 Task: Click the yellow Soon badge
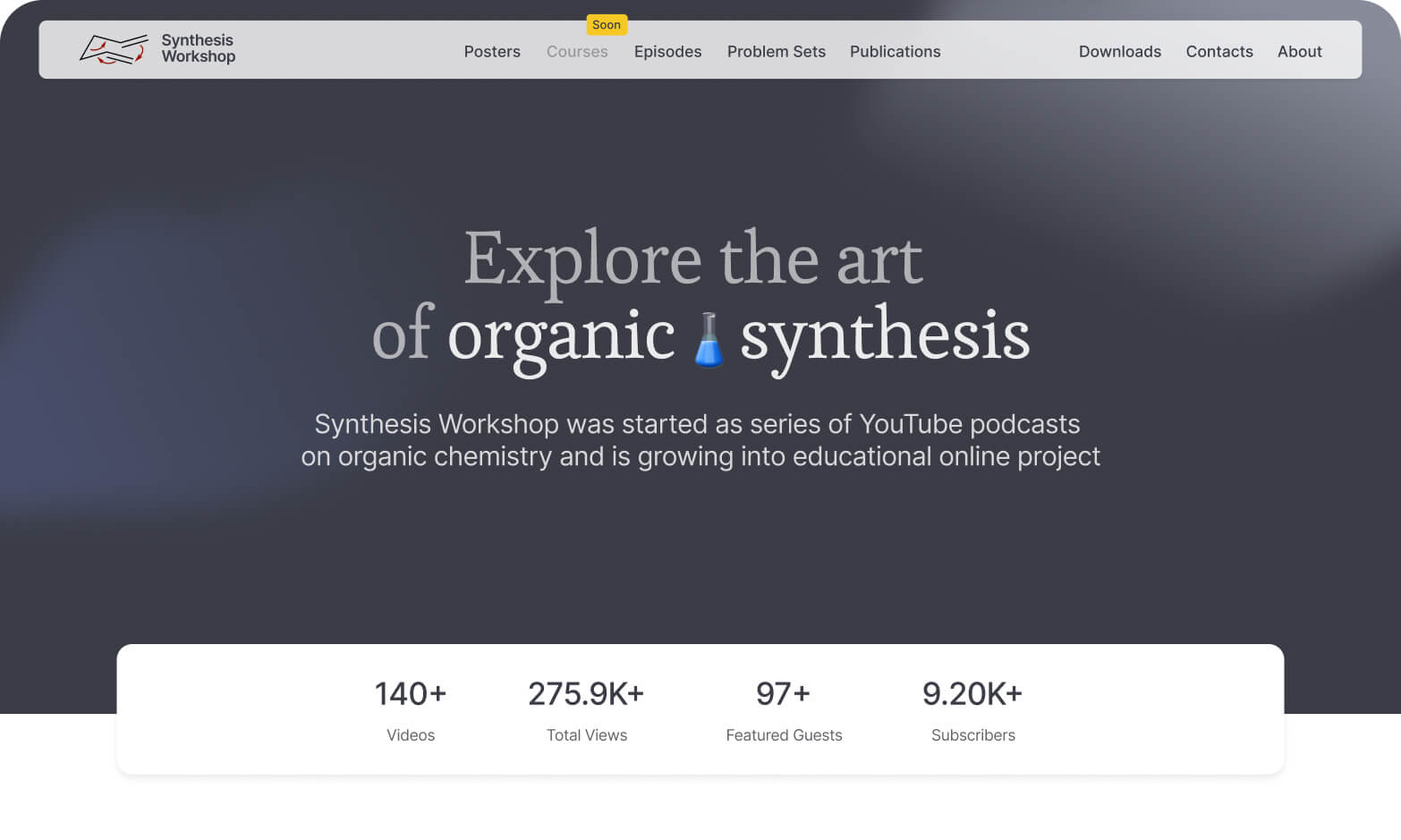point(606,25)
